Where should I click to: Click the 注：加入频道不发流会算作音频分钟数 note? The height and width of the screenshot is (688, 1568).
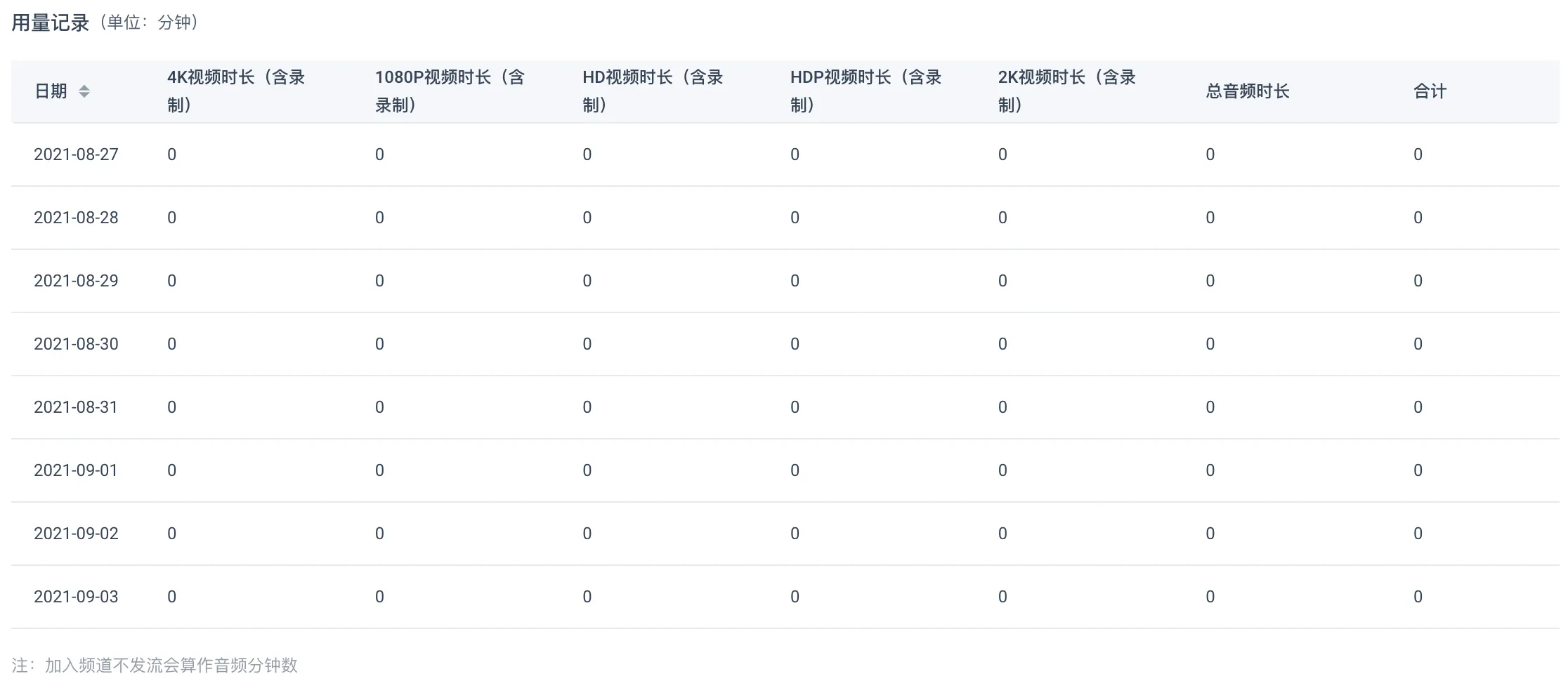tap(155, 665)
